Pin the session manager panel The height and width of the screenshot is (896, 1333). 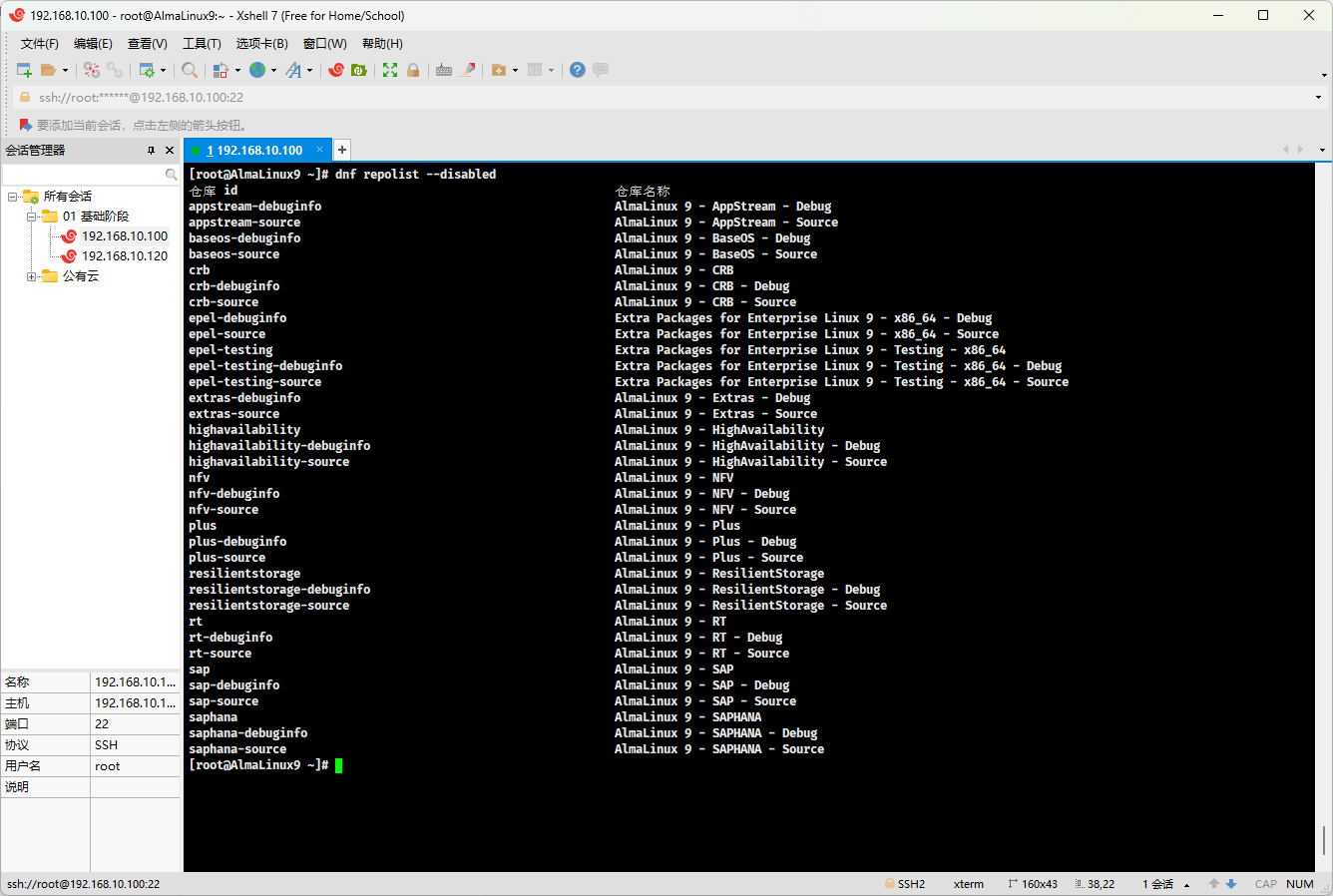point(152,151)
